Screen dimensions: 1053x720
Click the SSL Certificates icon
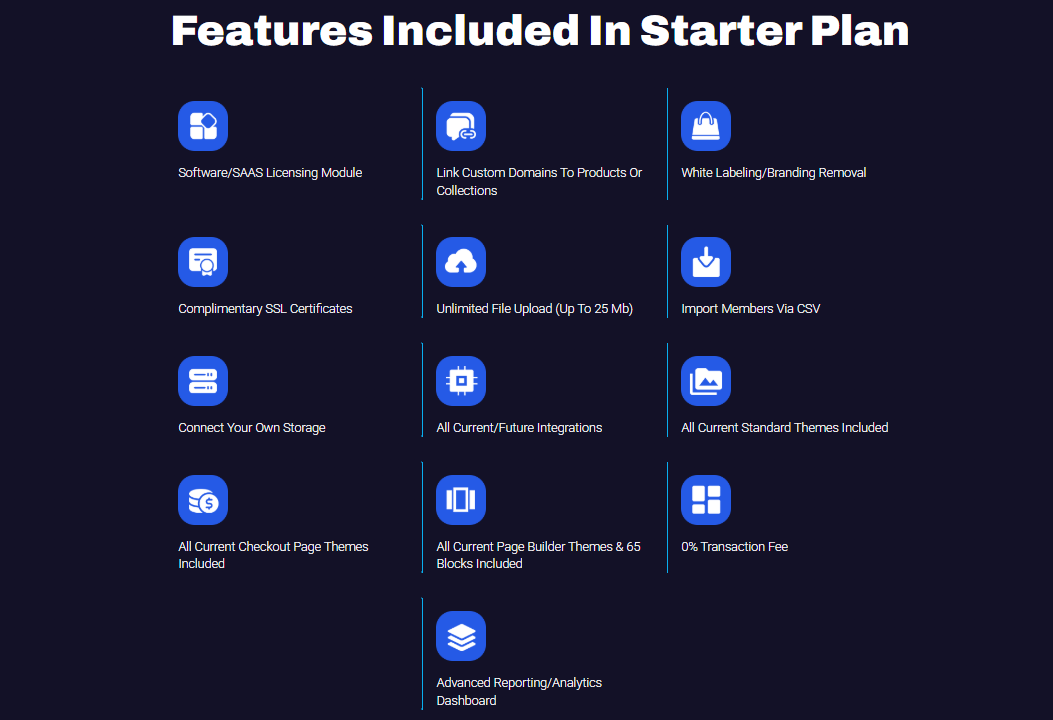click(x=203, y=262)
